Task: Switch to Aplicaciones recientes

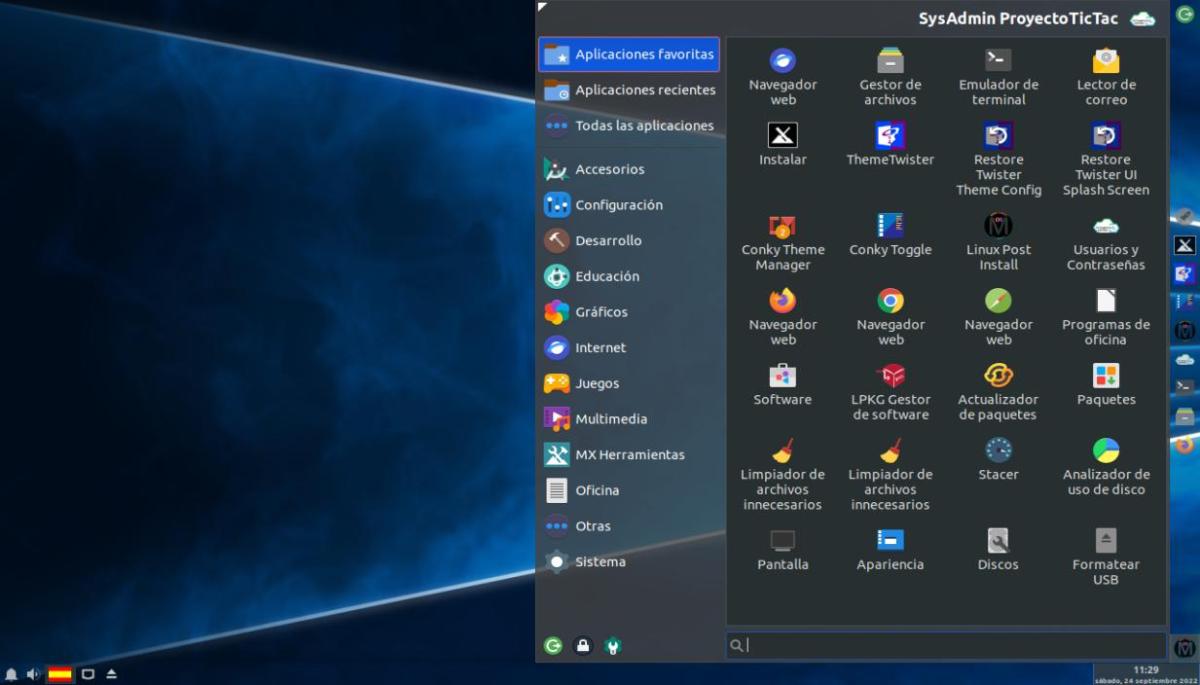Action: point(644,90)
